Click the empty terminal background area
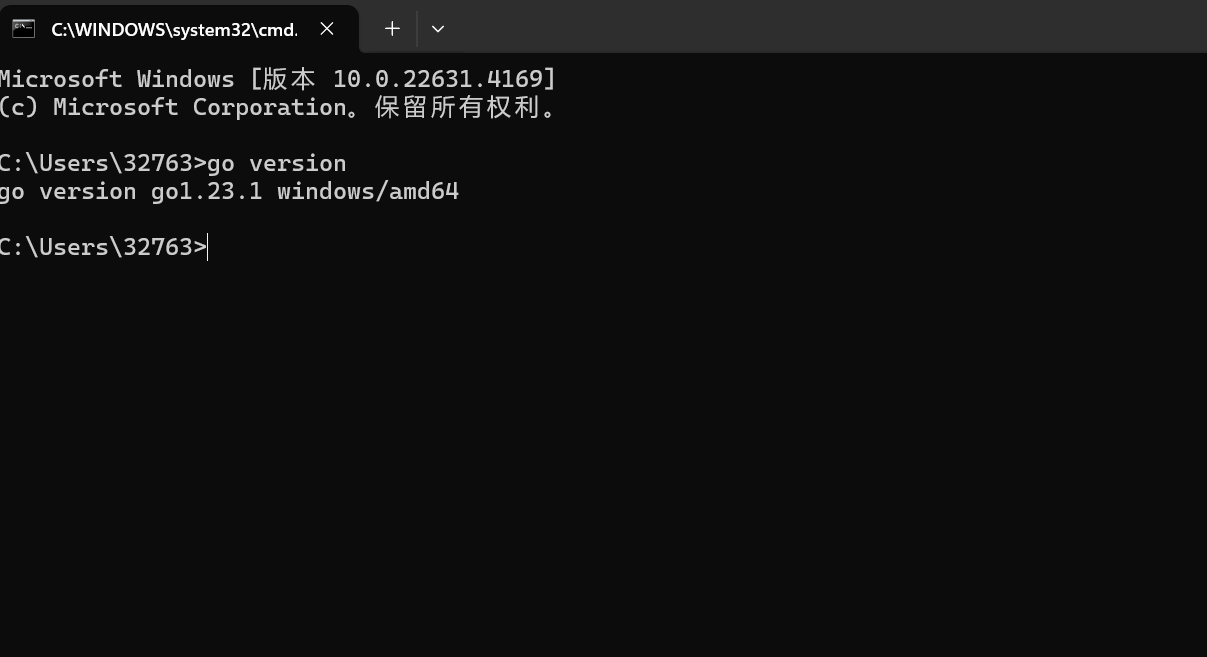This screenshot has width=1207, height=657. (600, 450)
